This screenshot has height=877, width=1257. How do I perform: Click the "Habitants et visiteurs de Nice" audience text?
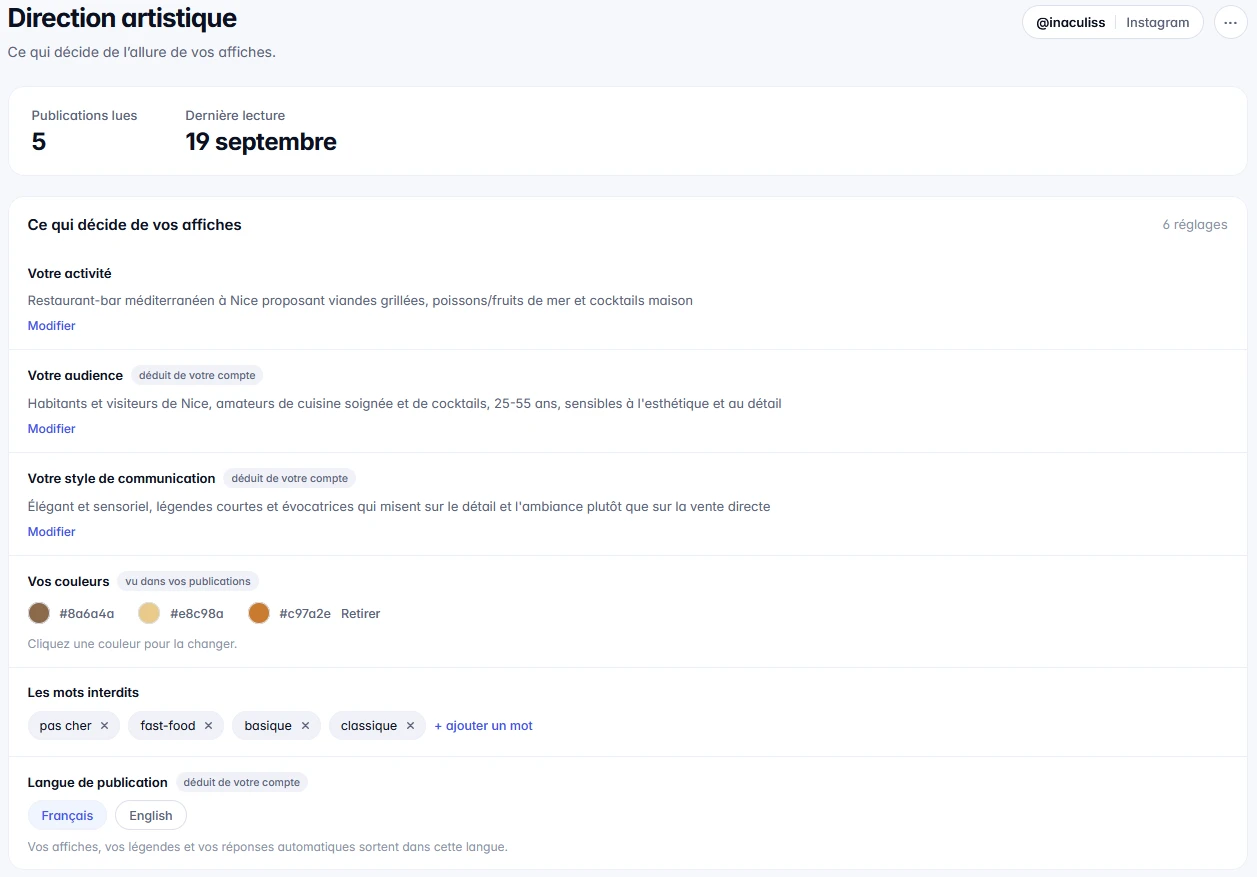coord(405,404)
